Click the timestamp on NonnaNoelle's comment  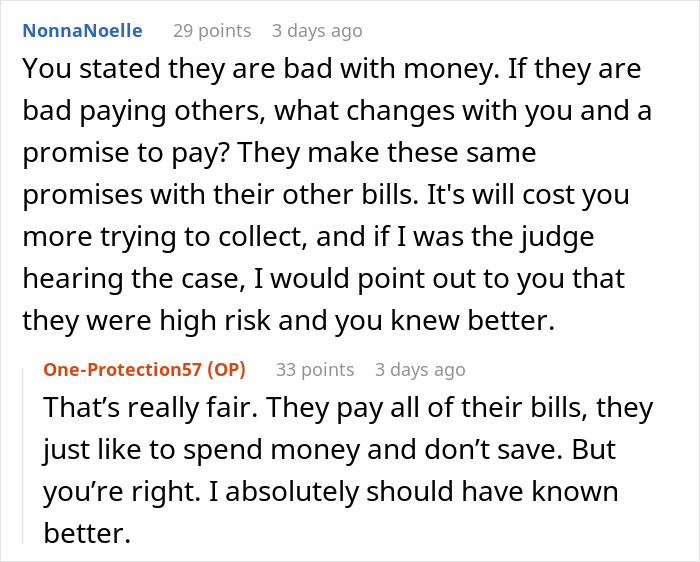coord(316,31)
